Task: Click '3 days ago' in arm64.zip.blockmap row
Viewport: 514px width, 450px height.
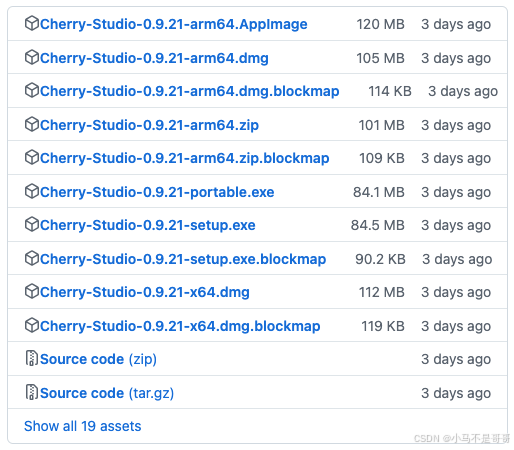Action: 456,158
